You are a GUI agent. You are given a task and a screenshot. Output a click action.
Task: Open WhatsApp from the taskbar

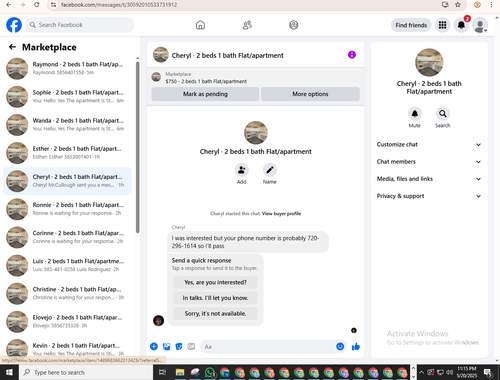pos(210,372)
